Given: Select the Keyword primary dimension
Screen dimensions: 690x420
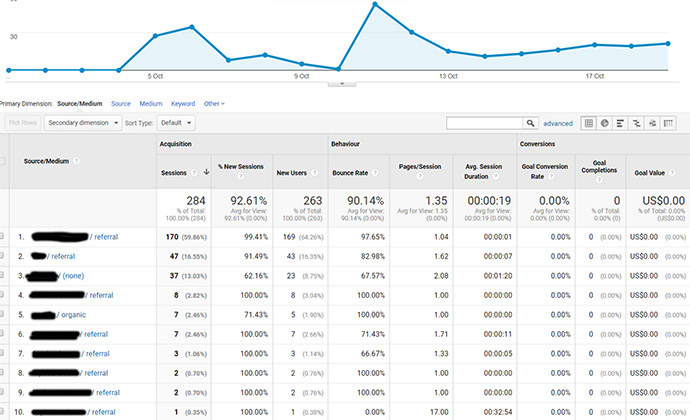Looking at the screenshot, I should coord(183,103).
